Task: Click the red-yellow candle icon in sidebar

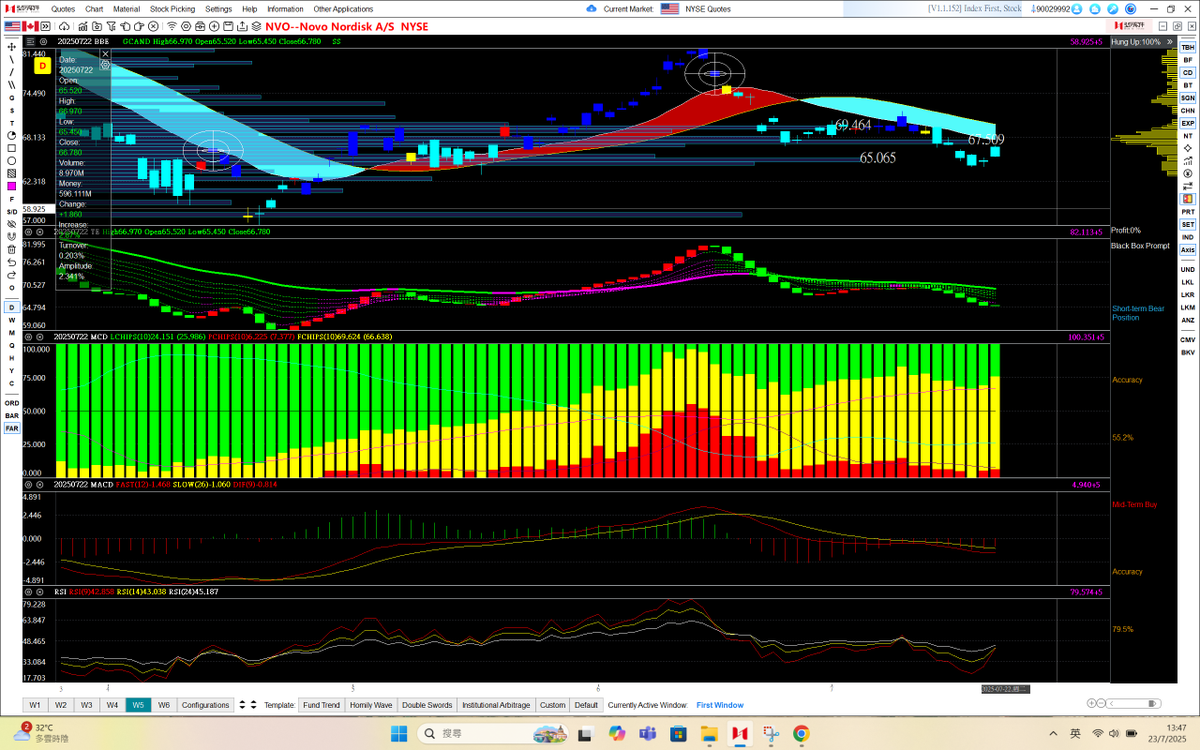Action: coord(1187,199)
